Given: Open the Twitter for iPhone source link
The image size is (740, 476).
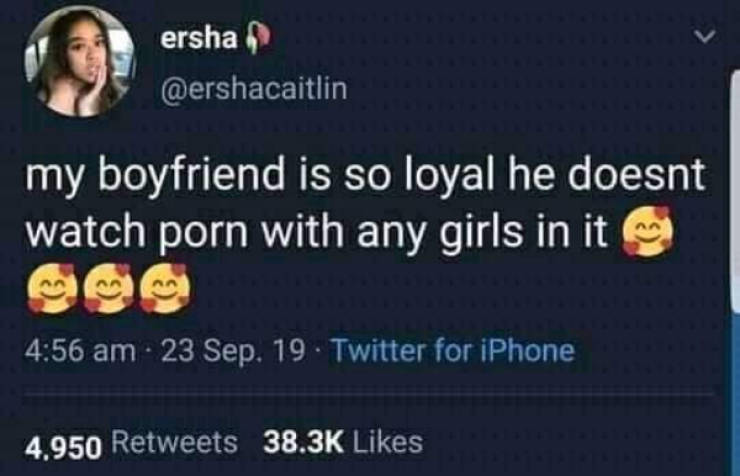Looking at the screenshot, I should click(454, 351).
